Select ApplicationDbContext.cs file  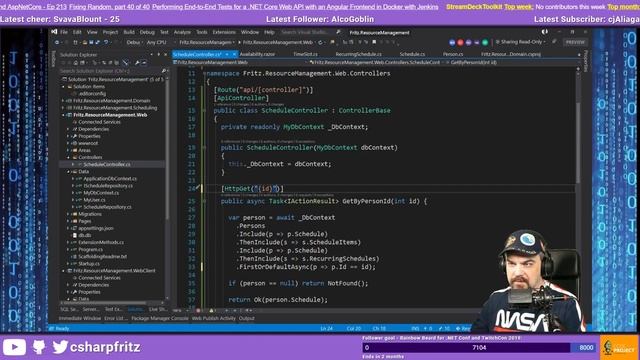[x=110, y=179]
